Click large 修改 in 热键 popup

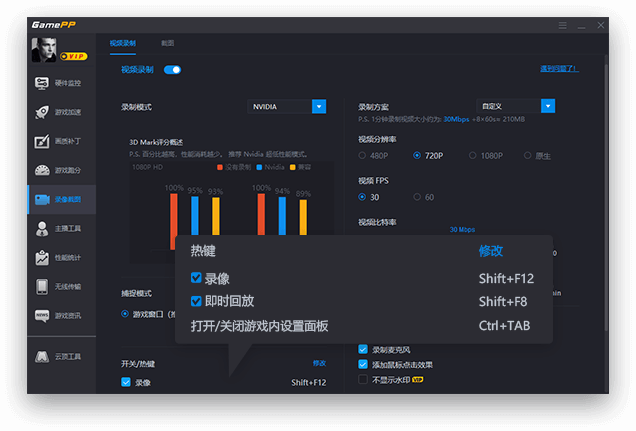[x=491, y=251]
